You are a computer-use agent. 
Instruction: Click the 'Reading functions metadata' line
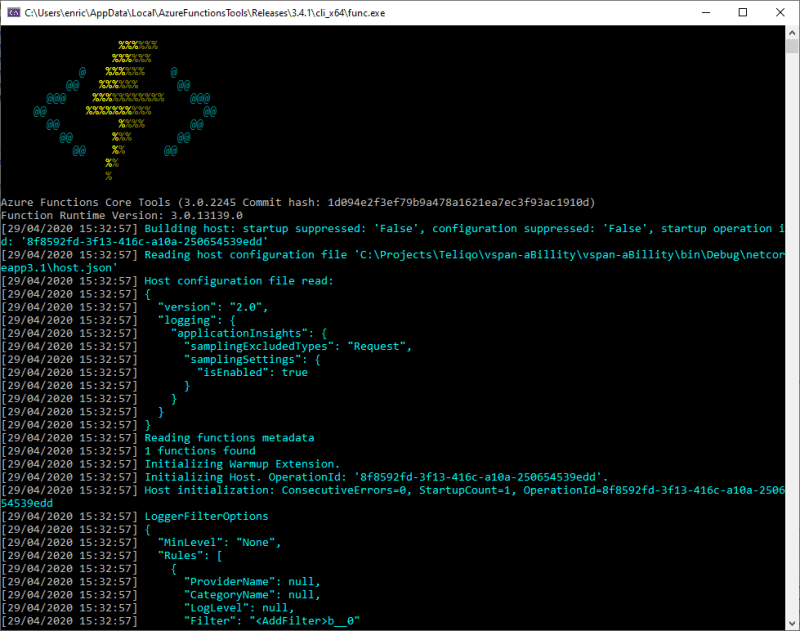pos(158,438)
